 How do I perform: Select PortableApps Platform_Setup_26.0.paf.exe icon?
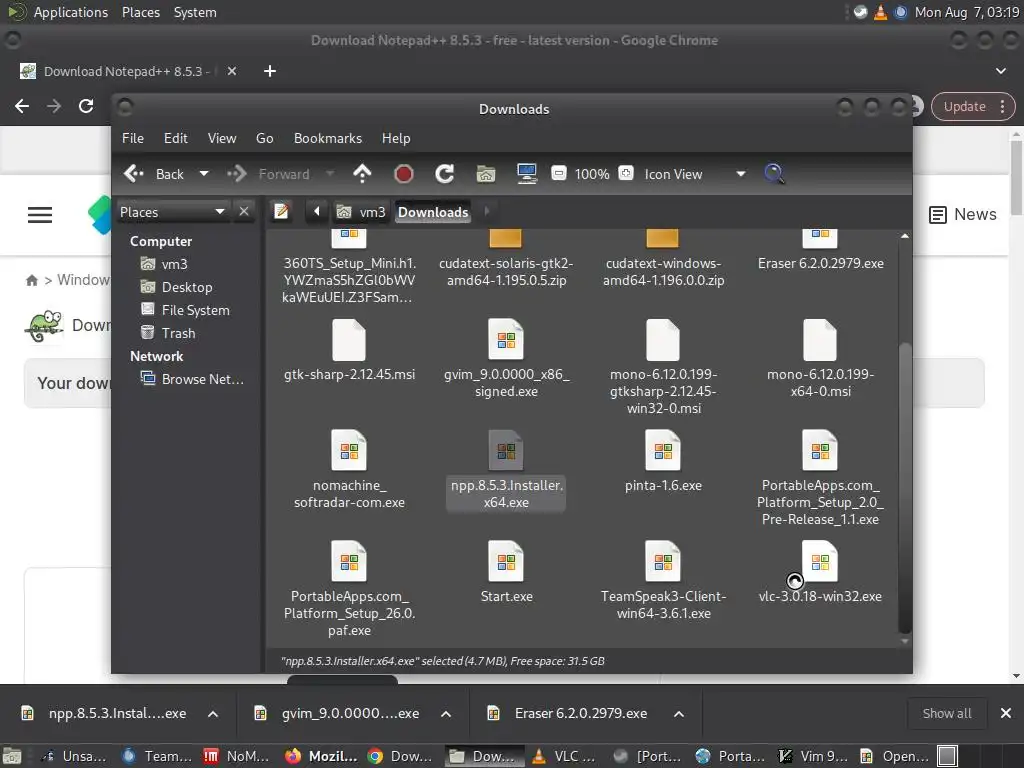pos(349,562)
